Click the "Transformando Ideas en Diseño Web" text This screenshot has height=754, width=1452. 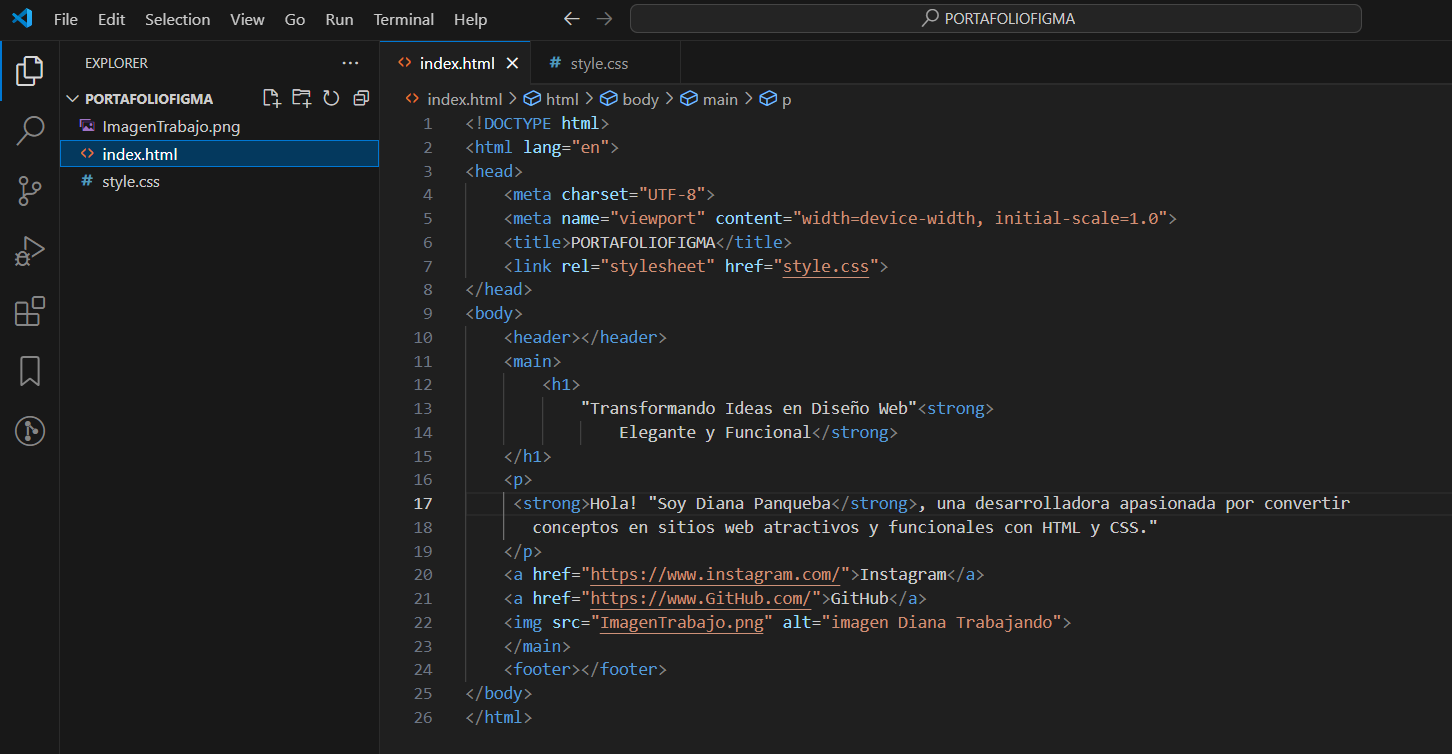(749, 408)
